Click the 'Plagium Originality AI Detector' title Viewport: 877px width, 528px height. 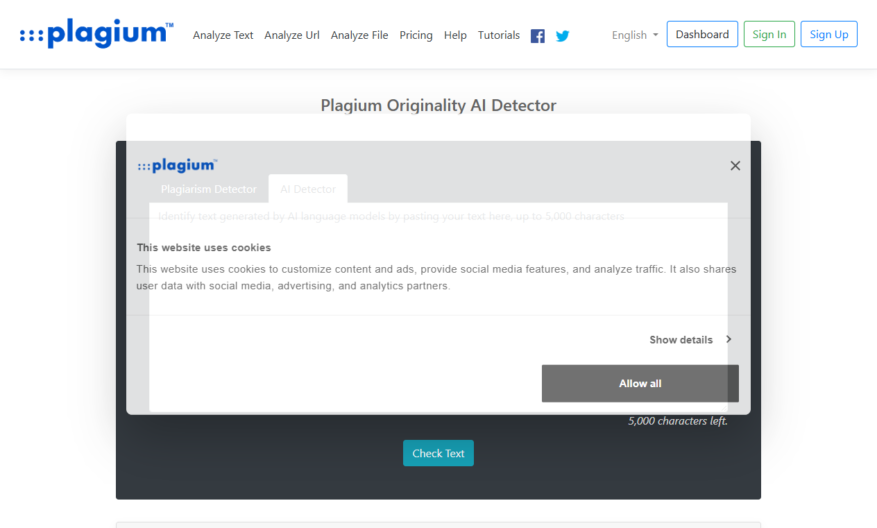pyautogui.click(x=438, y=105)
